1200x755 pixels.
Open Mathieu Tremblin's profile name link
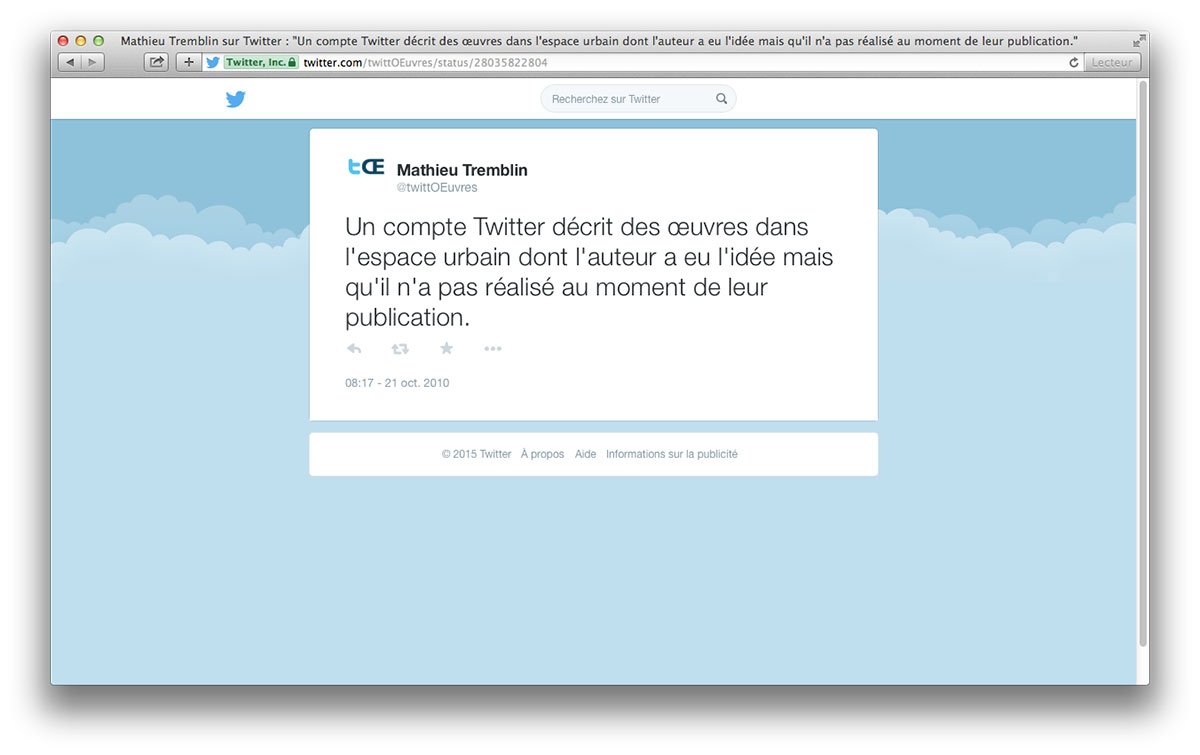pyautogui.click(x=462, y=170)
